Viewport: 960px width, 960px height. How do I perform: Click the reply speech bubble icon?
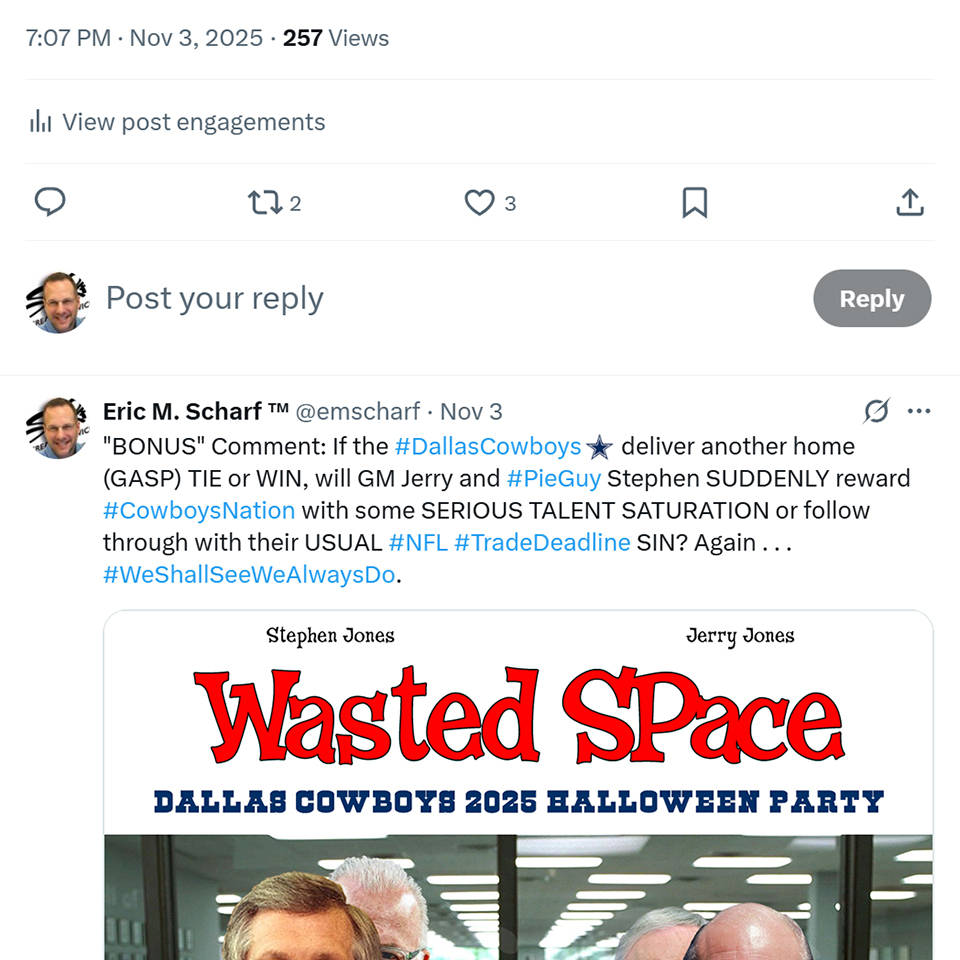50,203
